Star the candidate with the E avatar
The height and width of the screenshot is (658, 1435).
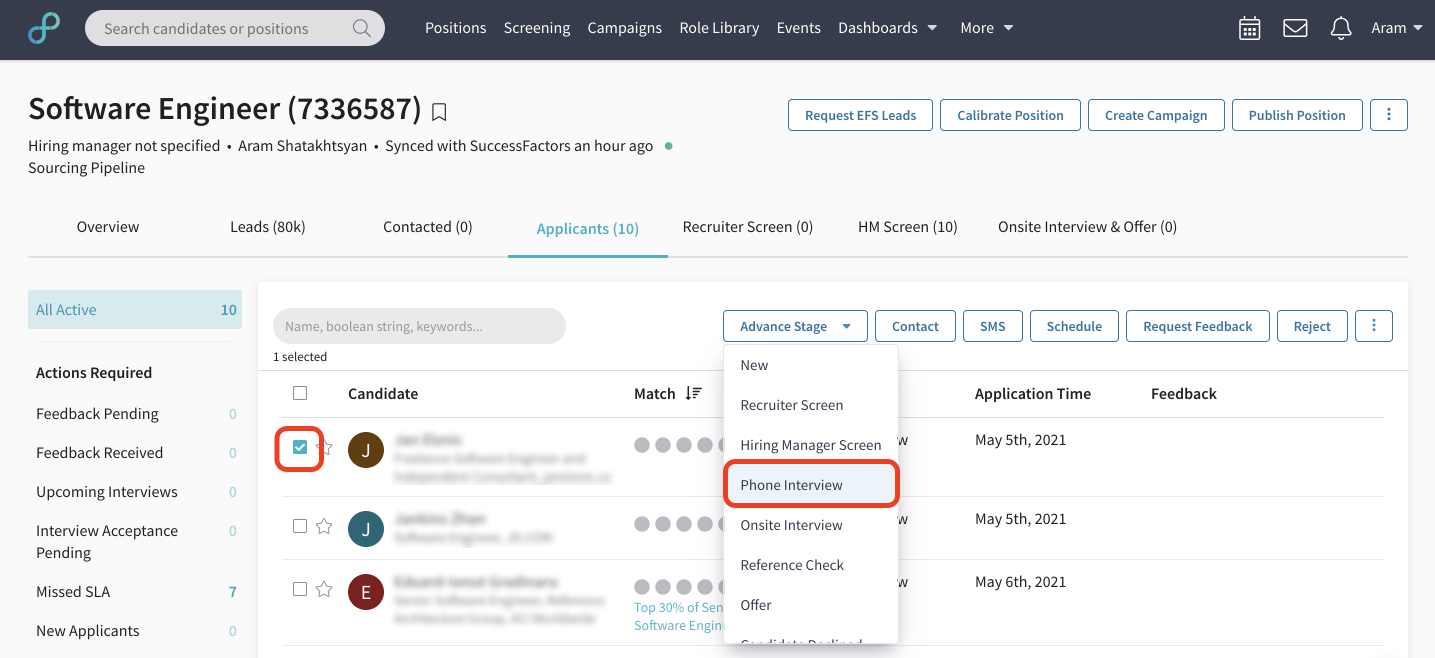click(x=324, y=589)
